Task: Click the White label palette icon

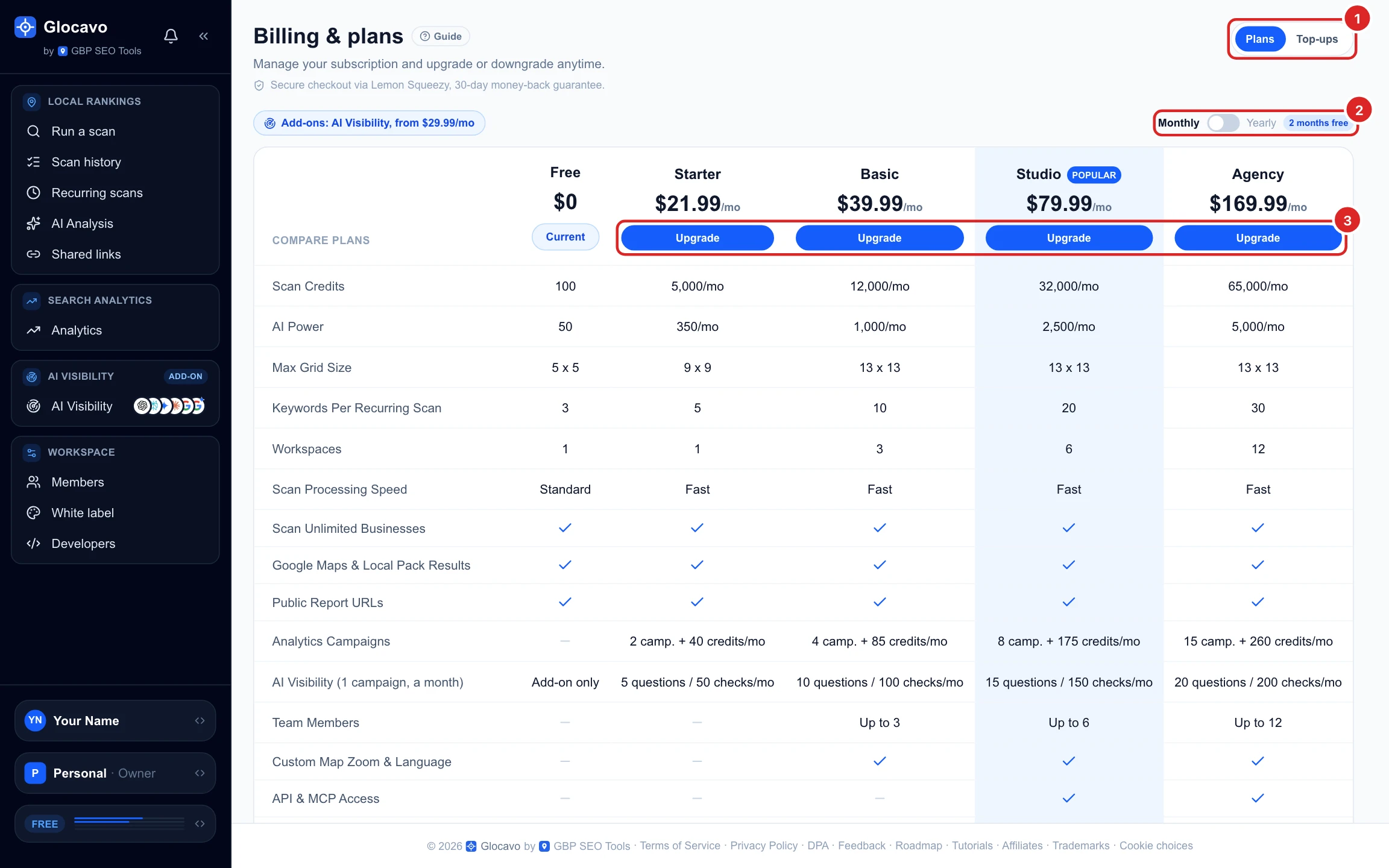Action: click(34, 513)
